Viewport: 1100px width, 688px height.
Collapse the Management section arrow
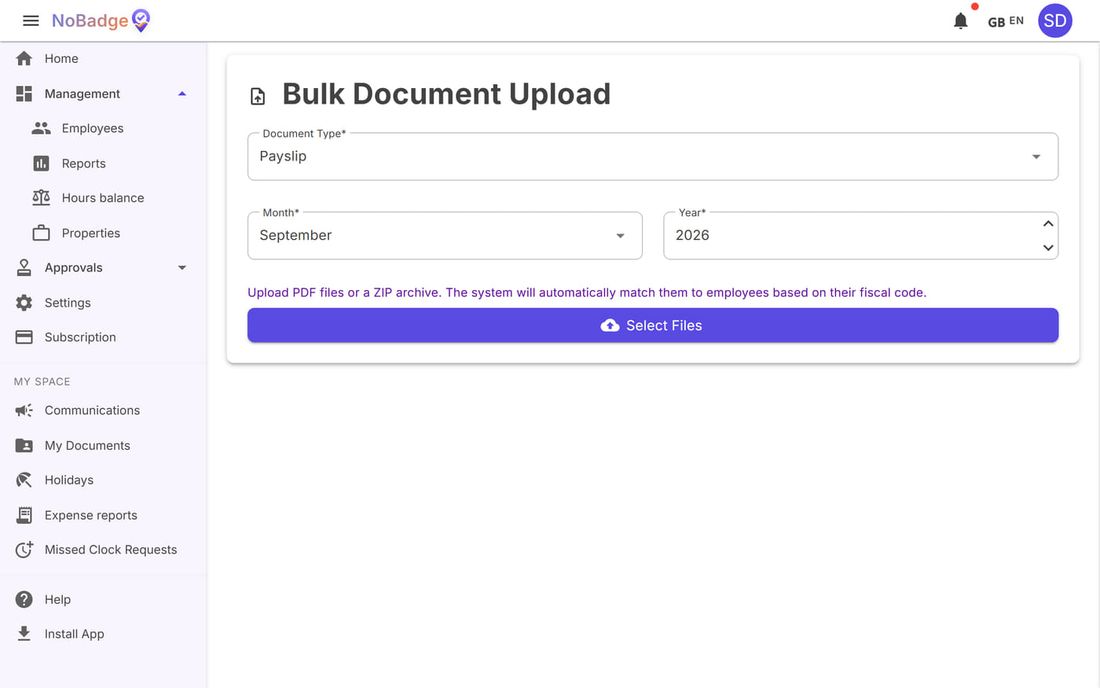[x=182, y=93]
